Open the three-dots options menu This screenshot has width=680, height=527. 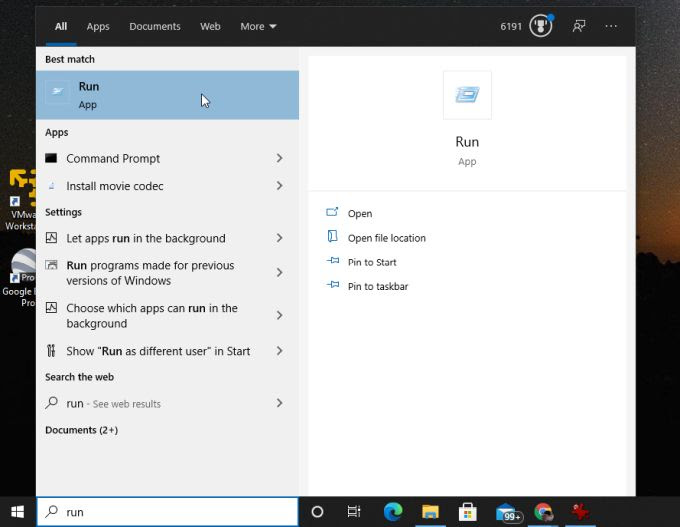(x=611, y=26)
